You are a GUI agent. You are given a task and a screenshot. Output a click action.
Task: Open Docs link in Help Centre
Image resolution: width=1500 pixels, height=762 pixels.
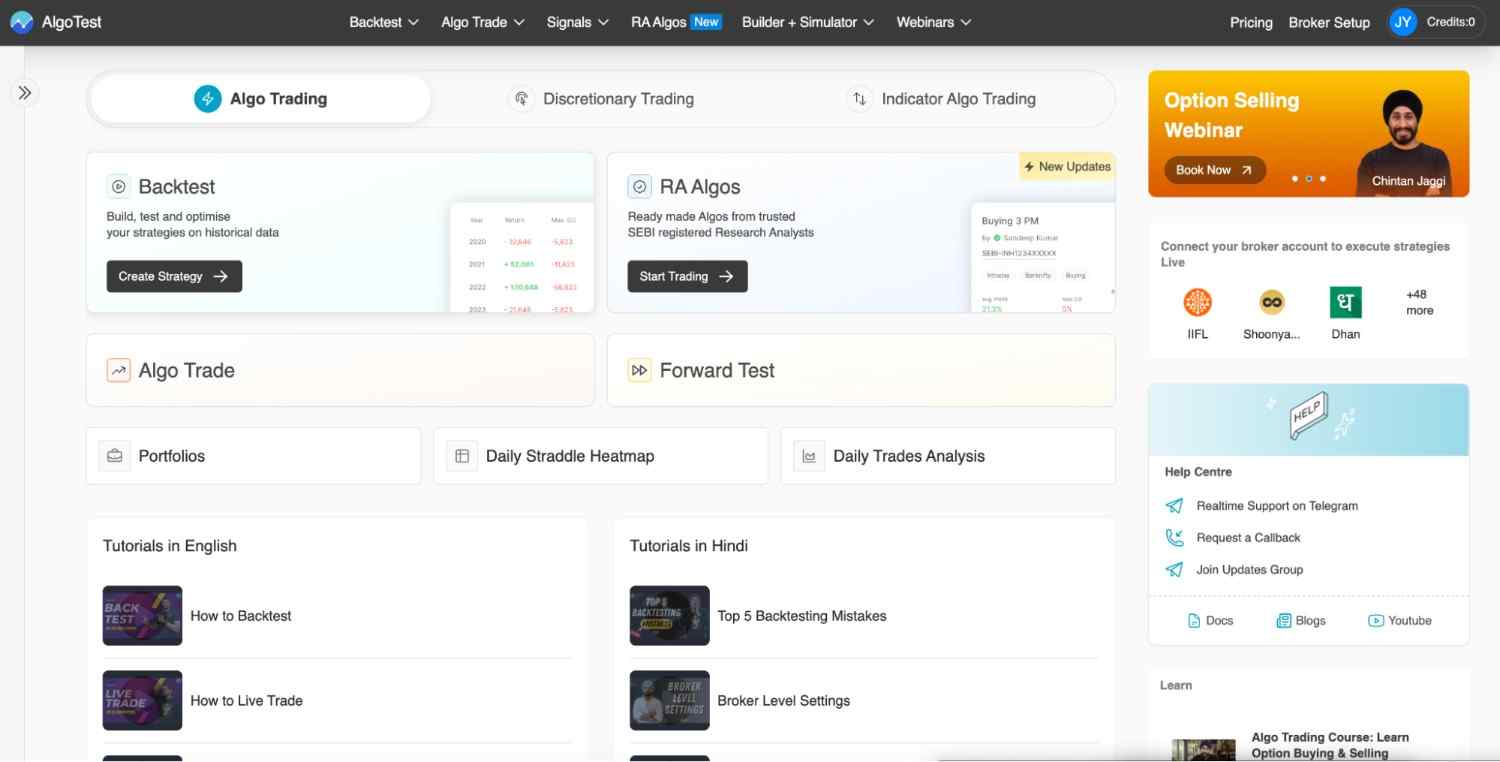(1210, 621)
